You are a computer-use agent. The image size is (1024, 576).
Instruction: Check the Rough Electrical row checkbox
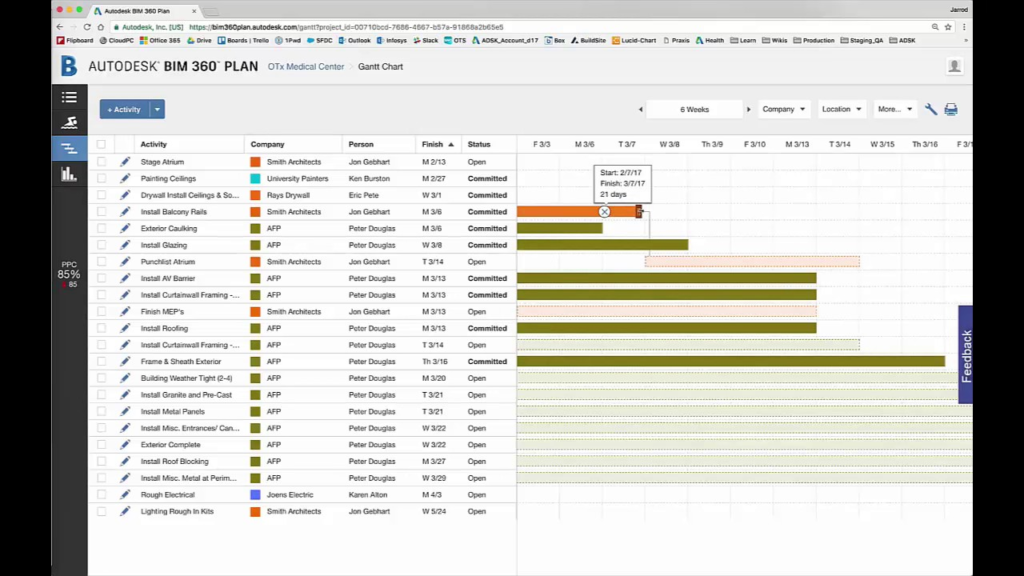(x=101, y=495)
